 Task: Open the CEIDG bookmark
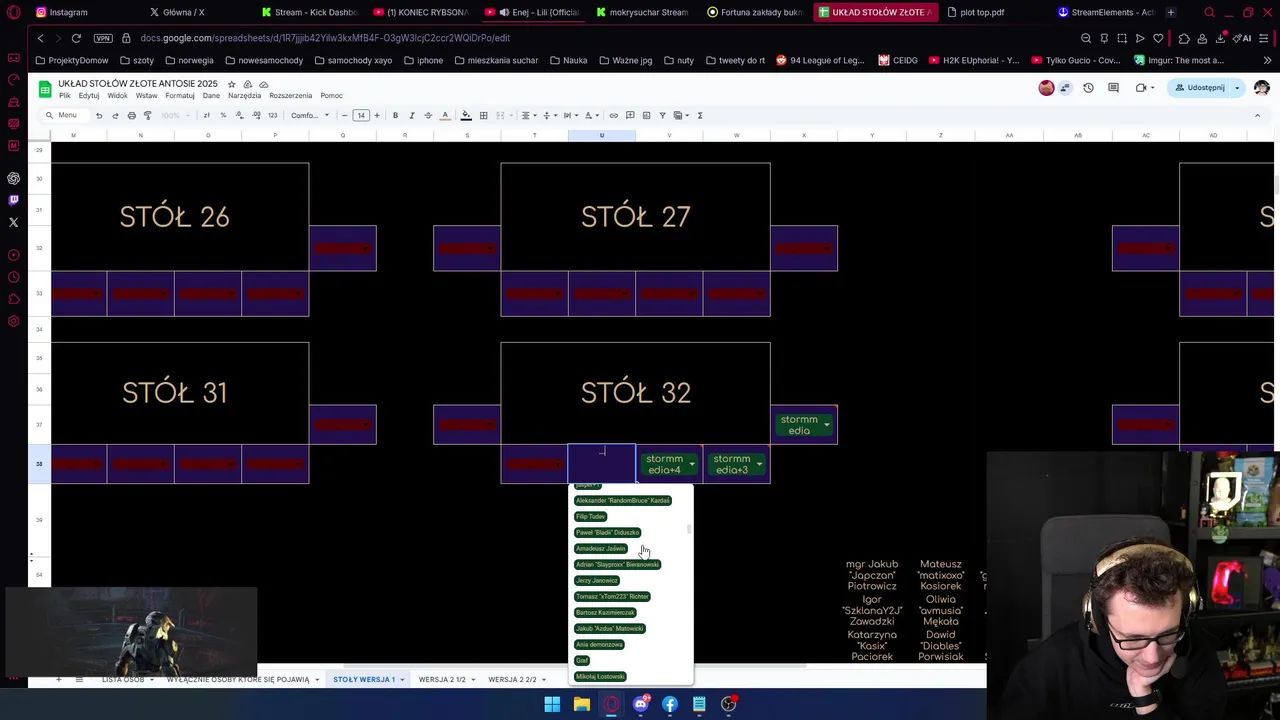tap(898, 60)
